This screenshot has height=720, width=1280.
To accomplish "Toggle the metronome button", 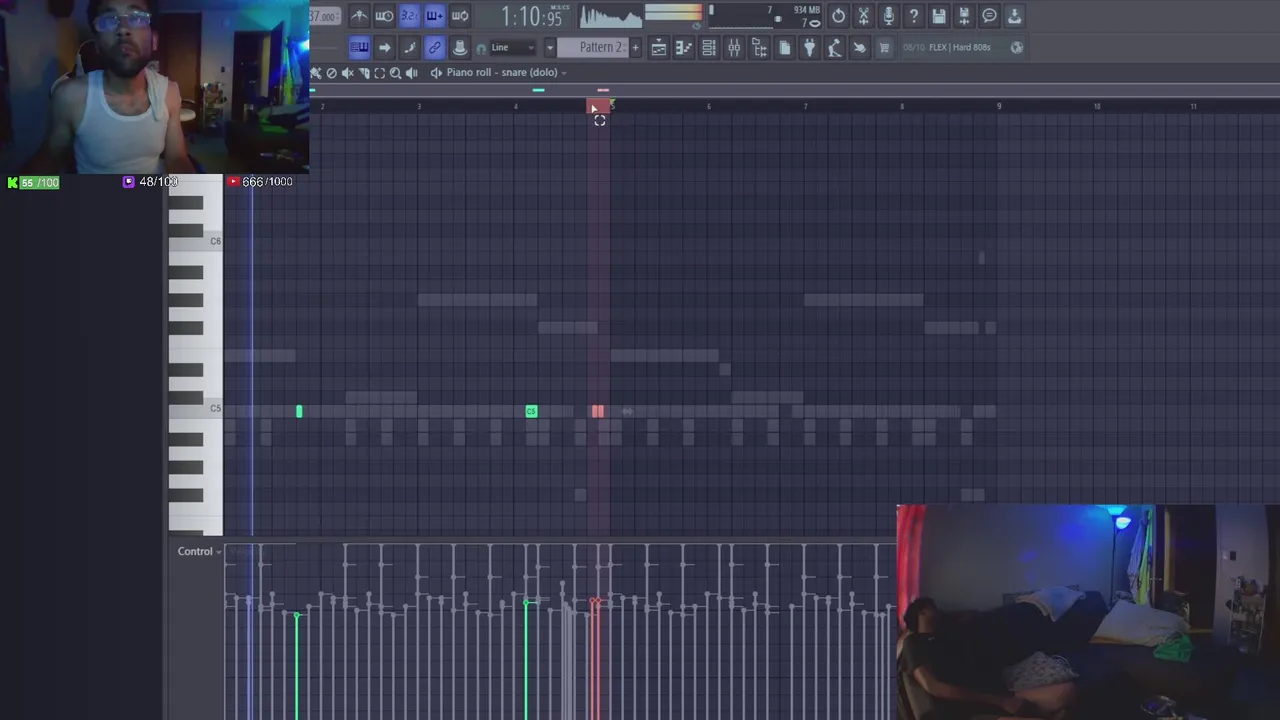I will coord(359,16).
